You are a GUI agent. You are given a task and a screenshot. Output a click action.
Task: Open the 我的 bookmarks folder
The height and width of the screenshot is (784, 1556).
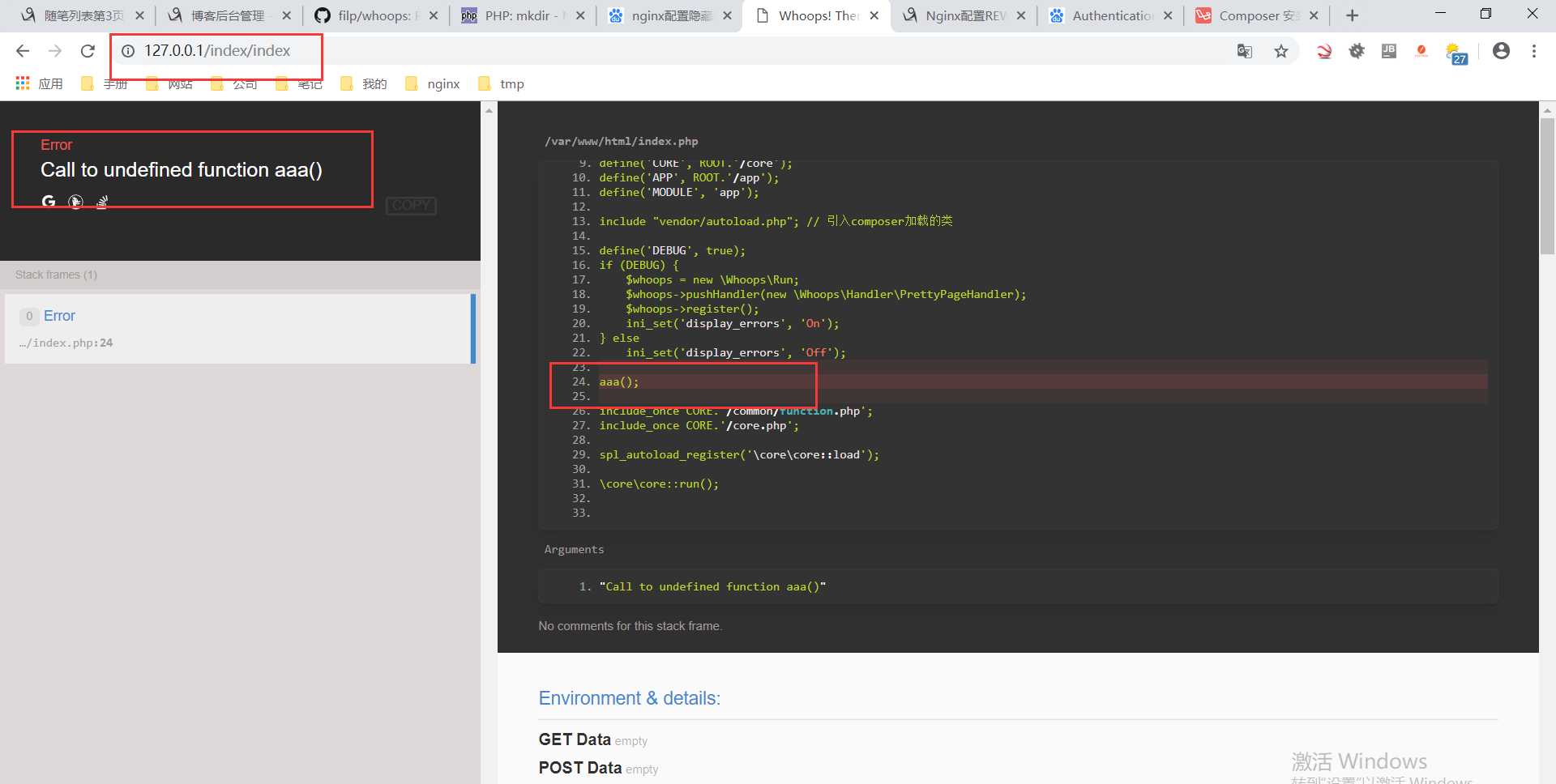click(363, 83)
